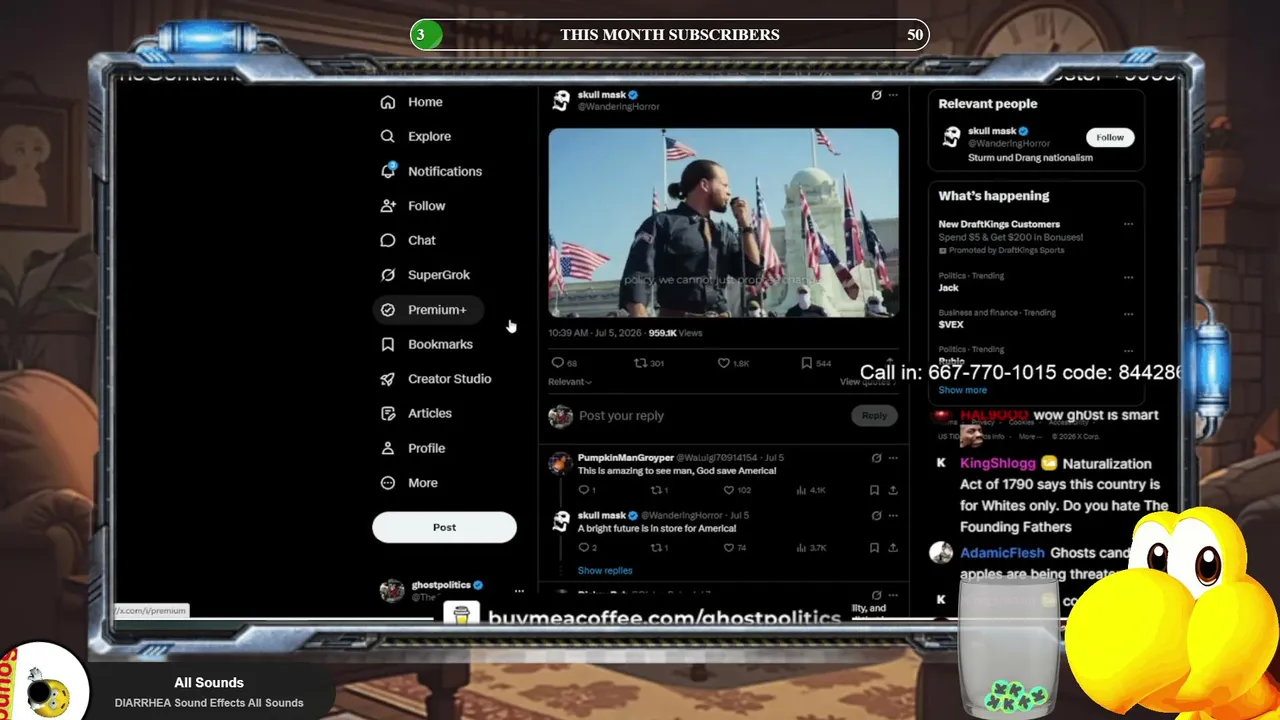Image resolution: width=1280 pixels, height=720 pixels.
Task: Open options for the Jack trend
Action: pos(1128,277)
